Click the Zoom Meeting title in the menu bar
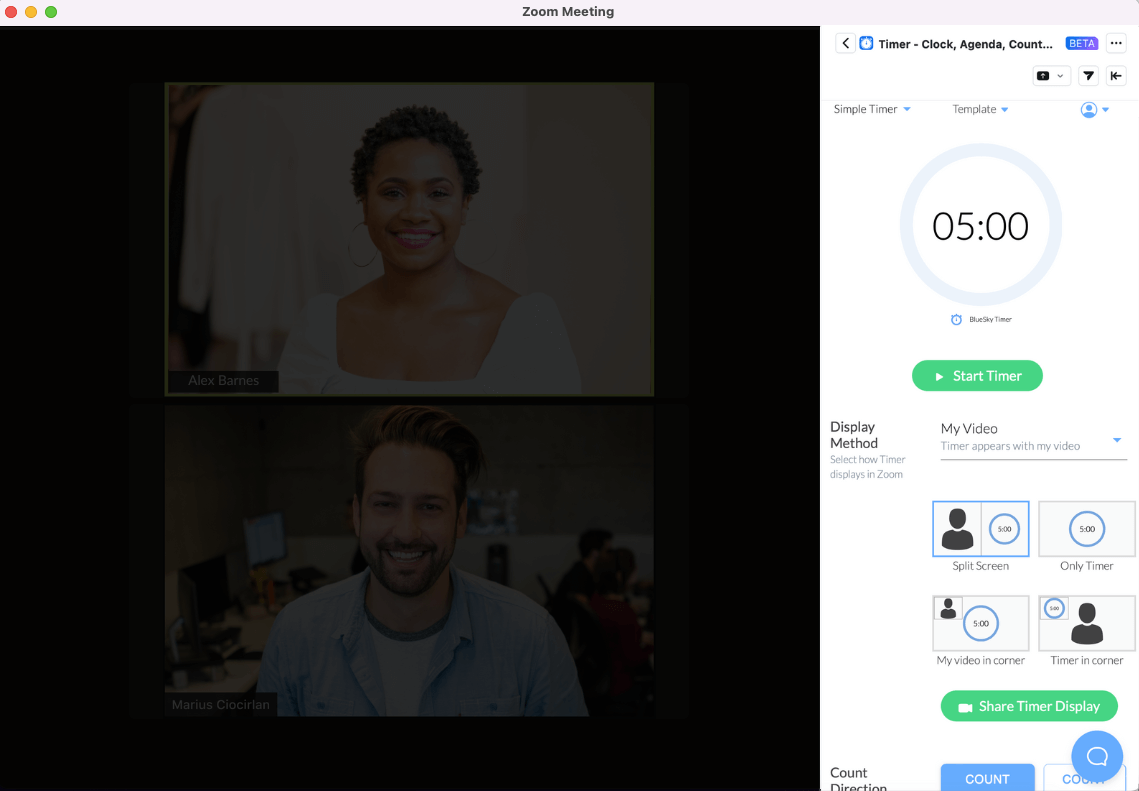 [568, 11]
